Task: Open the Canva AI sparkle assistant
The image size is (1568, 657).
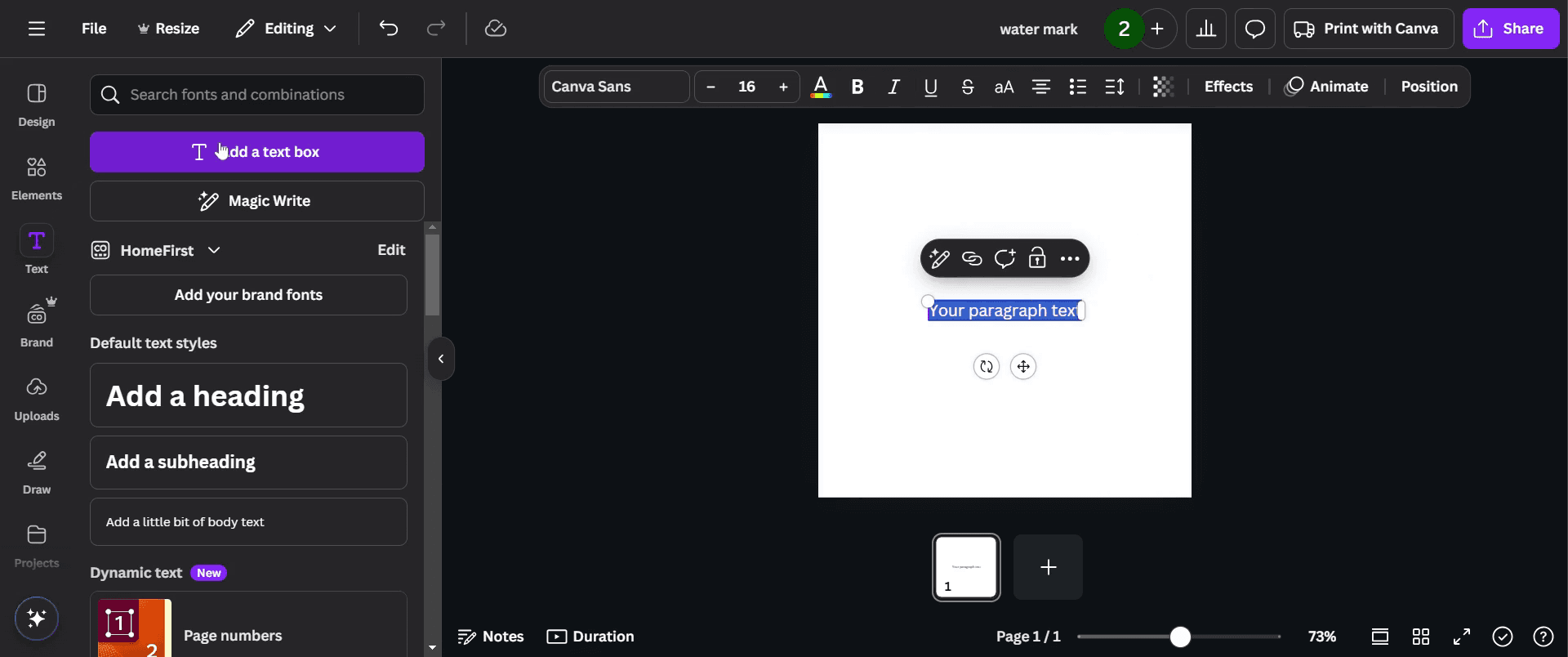Action: pyautogui.click(x=37, y=618)
